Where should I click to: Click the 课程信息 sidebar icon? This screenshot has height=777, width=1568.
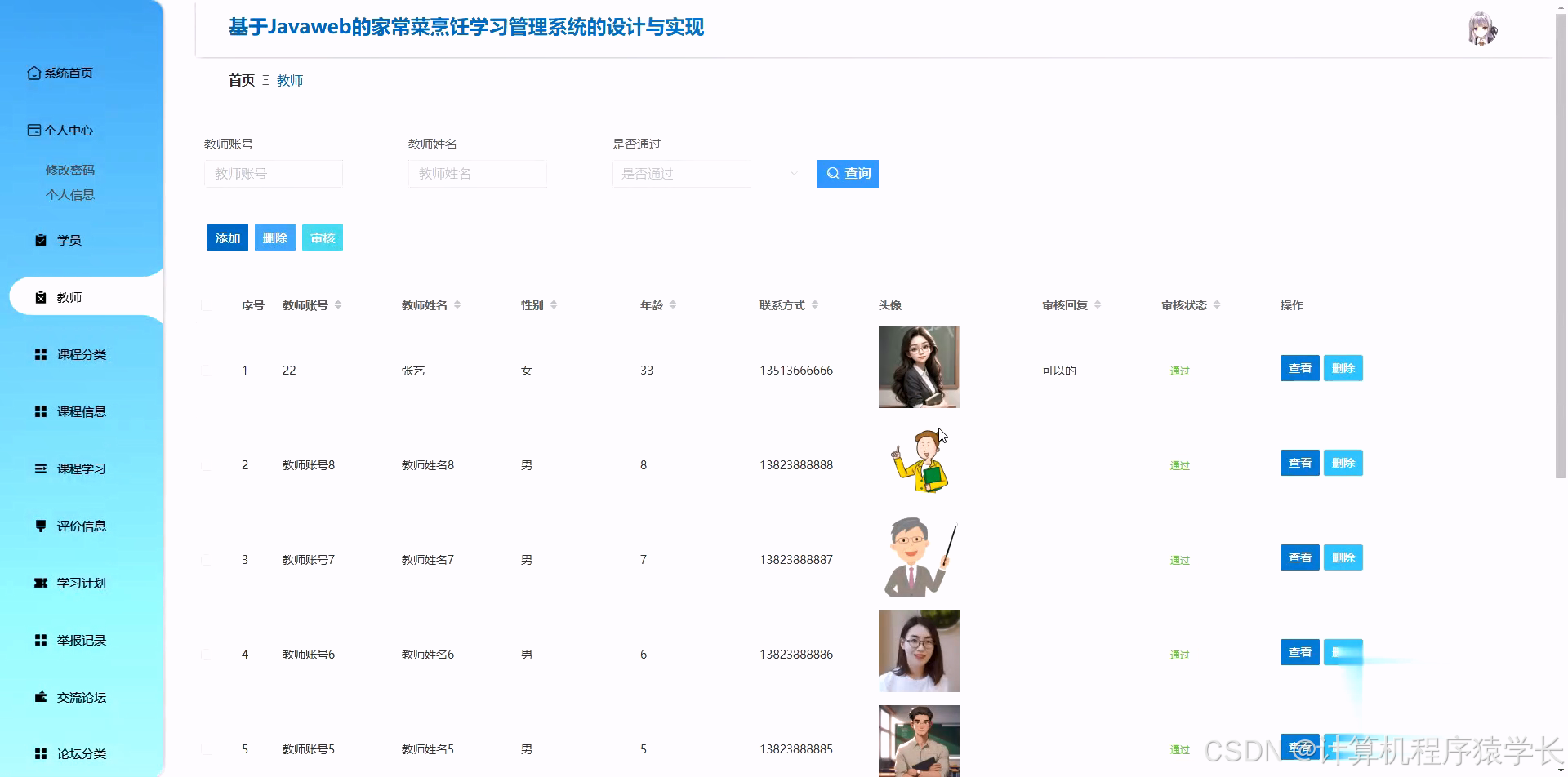(x=39, y=411)
